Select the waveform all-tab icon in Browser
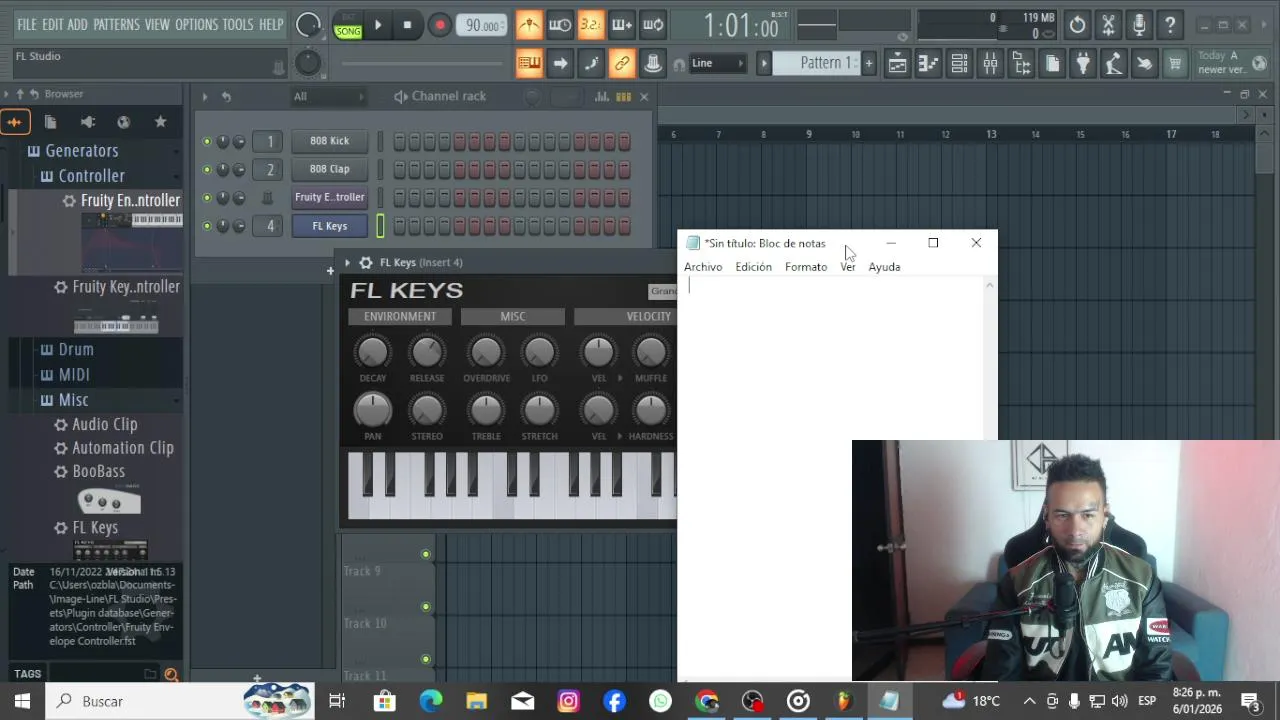Screen dimensions: 1280x720 14,122
